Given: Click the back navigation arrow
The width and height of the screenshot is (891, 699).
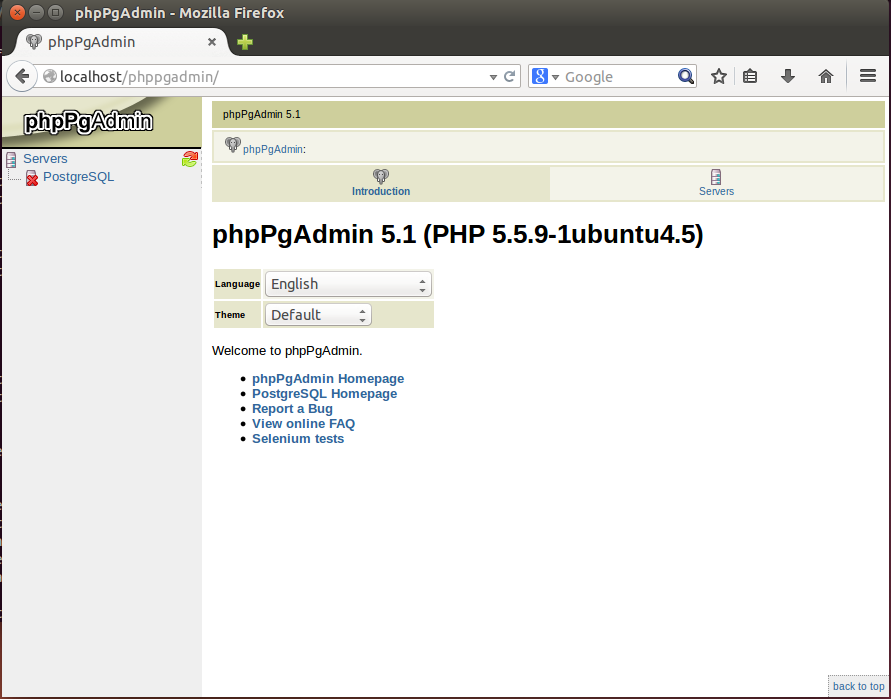Looking at the screenshot, I should click(x=22, y=76).
